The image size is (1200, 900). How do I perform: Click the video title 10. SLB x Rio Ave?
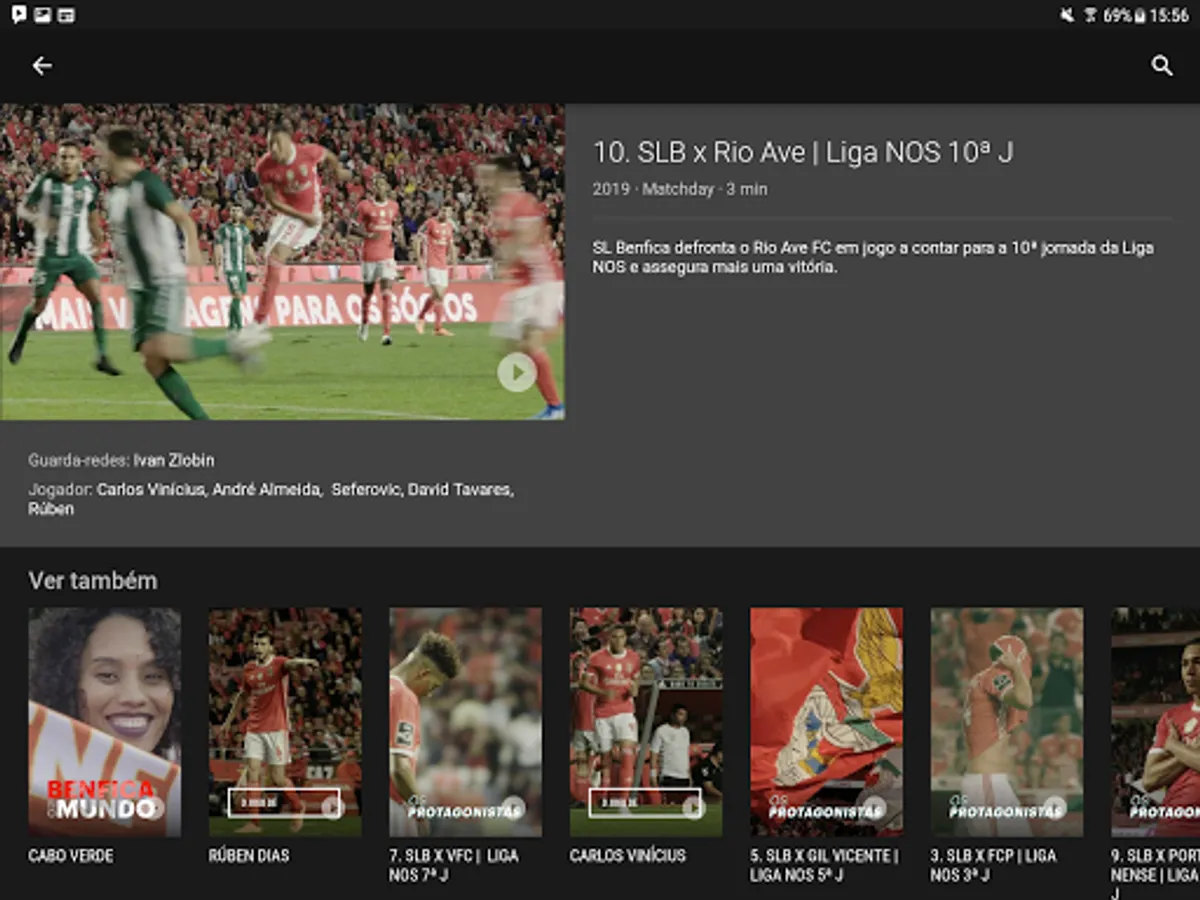click(x=803, y=153)
